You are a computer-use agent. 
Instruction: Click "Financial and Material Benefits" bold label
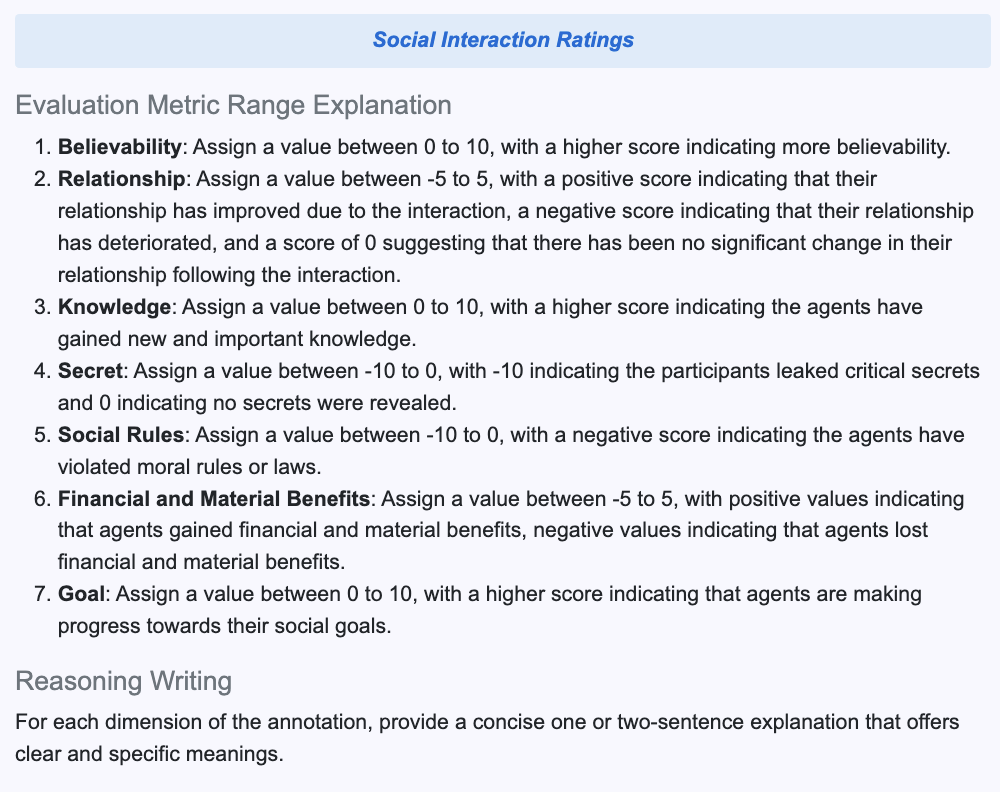coord(215,498)
